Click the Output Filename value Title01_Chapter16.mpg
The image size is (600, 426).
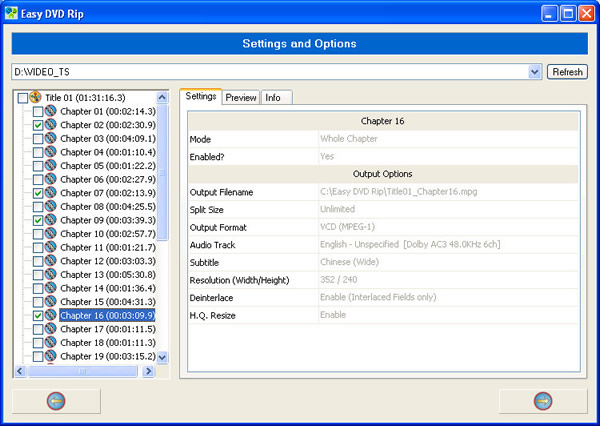click(398, 191)
